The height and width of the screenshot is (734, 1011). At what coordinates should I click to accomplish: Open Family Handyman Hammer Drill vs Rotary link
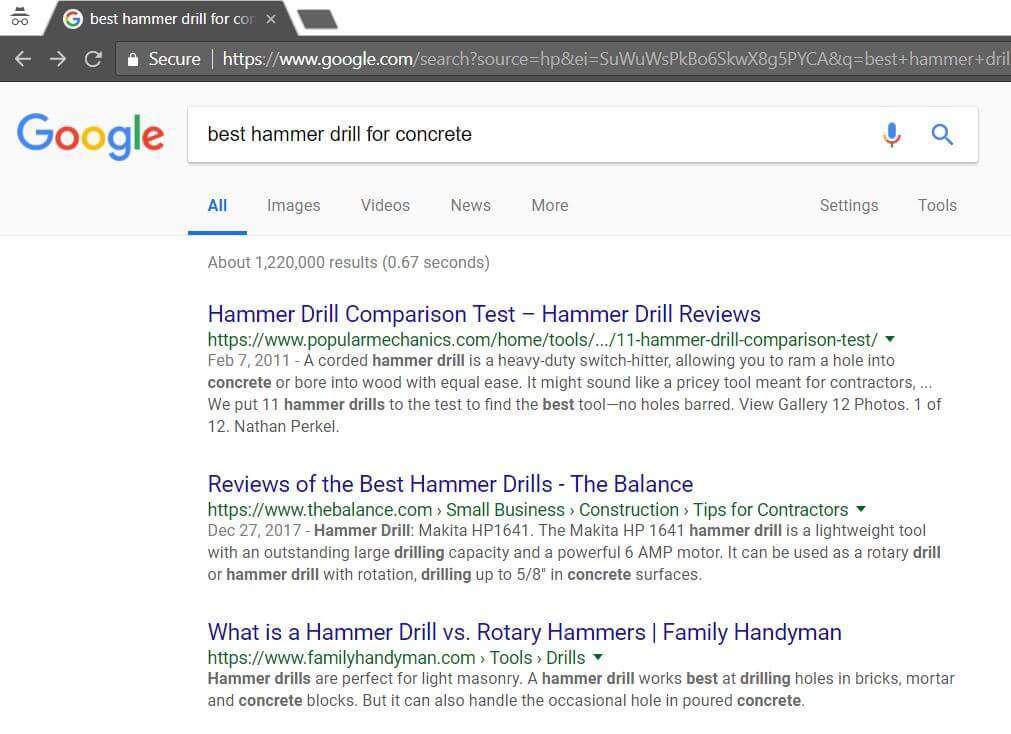524,632
